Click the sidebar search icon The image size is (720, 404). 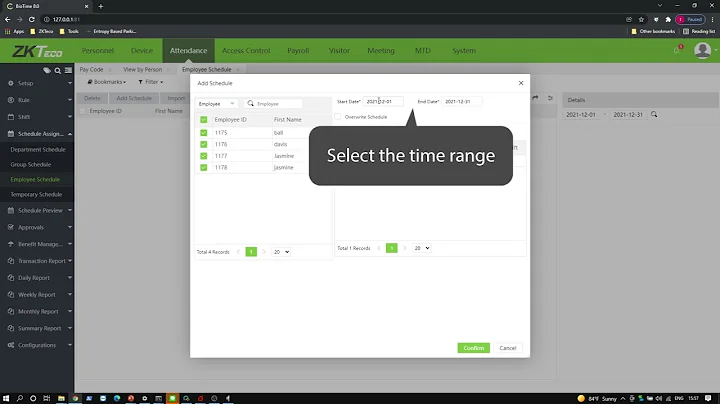click(x=58, y=71)
